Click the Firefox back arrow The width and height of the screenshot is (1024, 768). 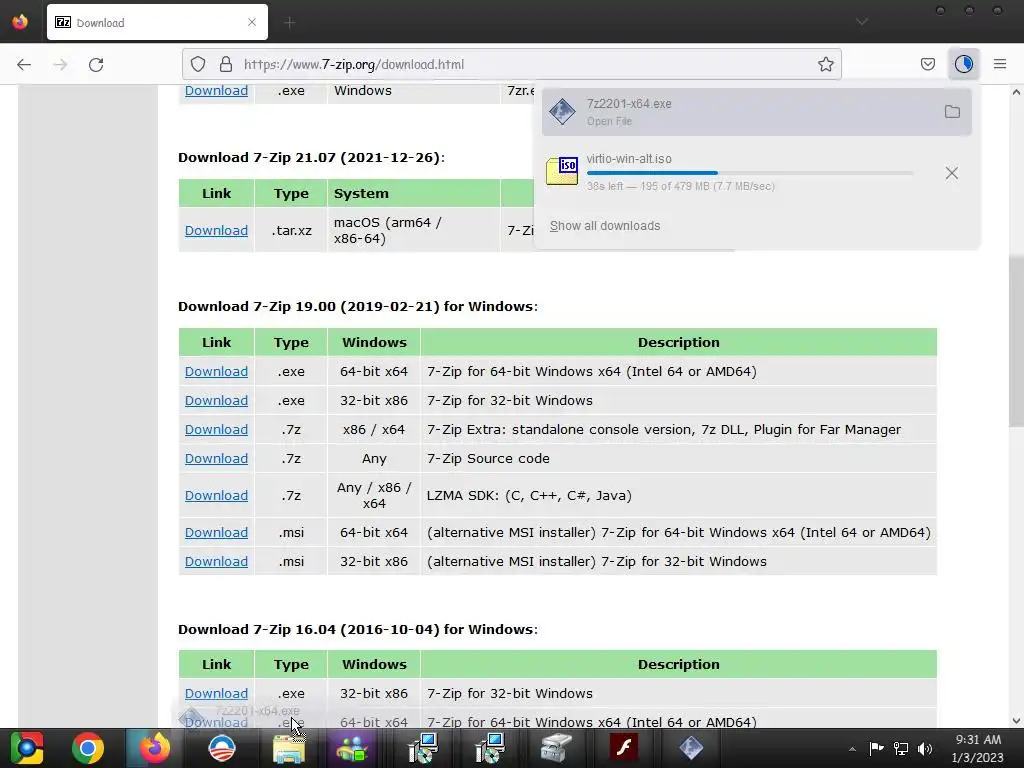tap(24, 64)
